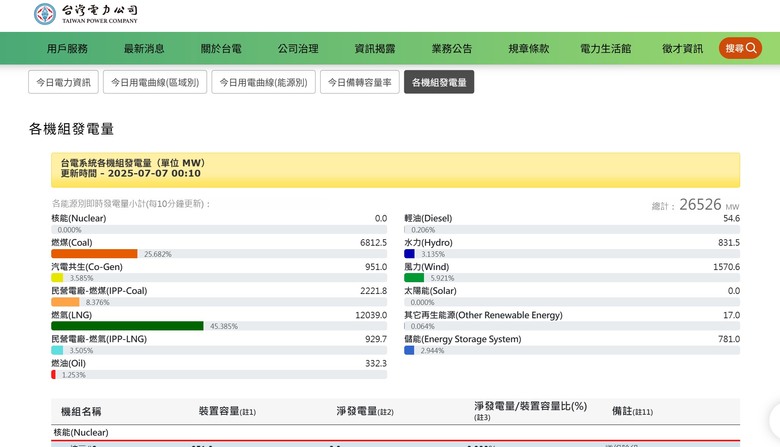Click the 民營電廠-燃煤(IPP-Coal) label
This screenshot has width=780, height=447.
(99, 291)
